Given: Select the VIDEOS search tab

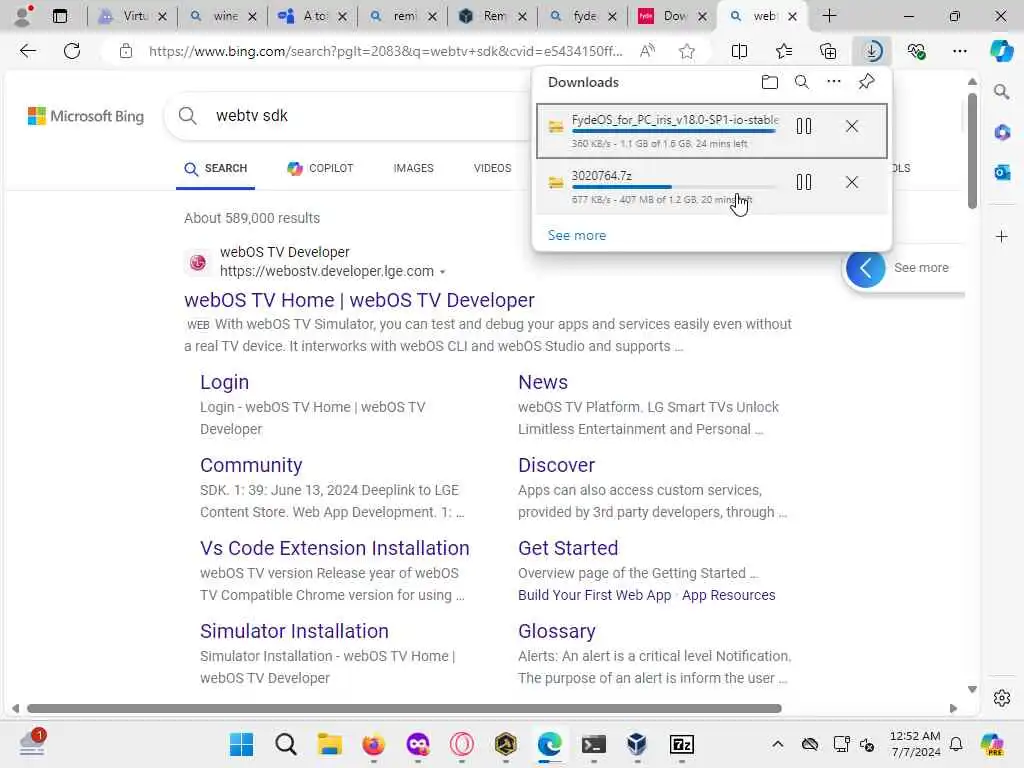Looking at the screenshot, I should [492, 168].
